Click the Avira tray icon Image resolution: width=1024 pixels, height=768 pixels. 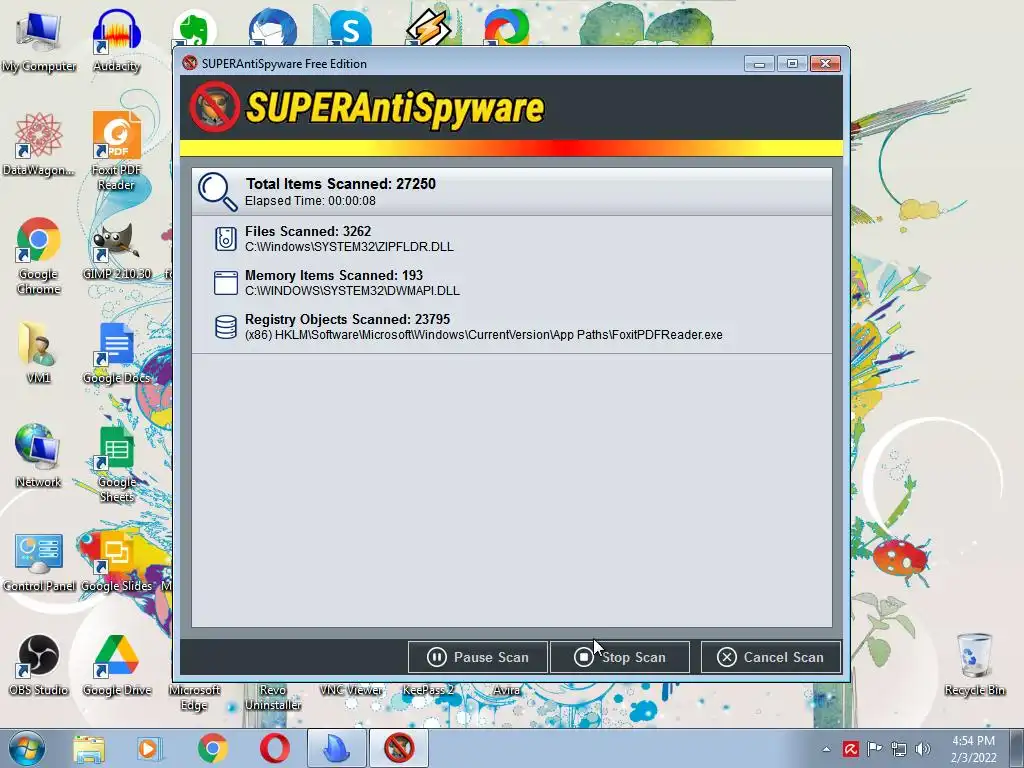tap(850, 749)
